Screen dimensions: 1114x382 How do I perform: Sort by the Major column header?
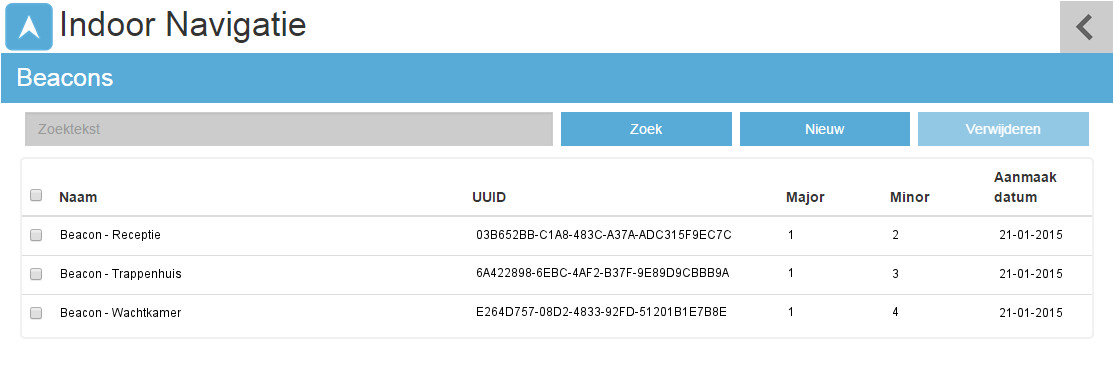(805, 197)
